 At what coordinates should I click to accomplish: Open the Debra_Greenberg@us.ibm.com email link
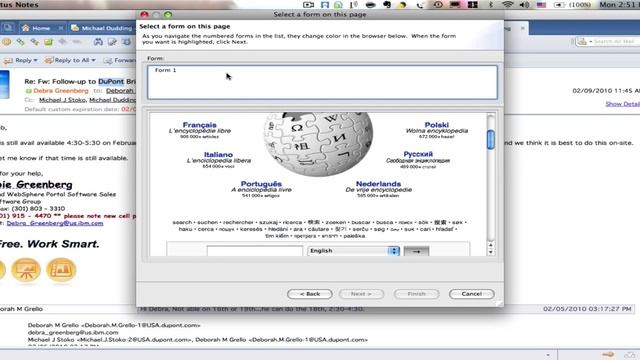coord(55,223)
